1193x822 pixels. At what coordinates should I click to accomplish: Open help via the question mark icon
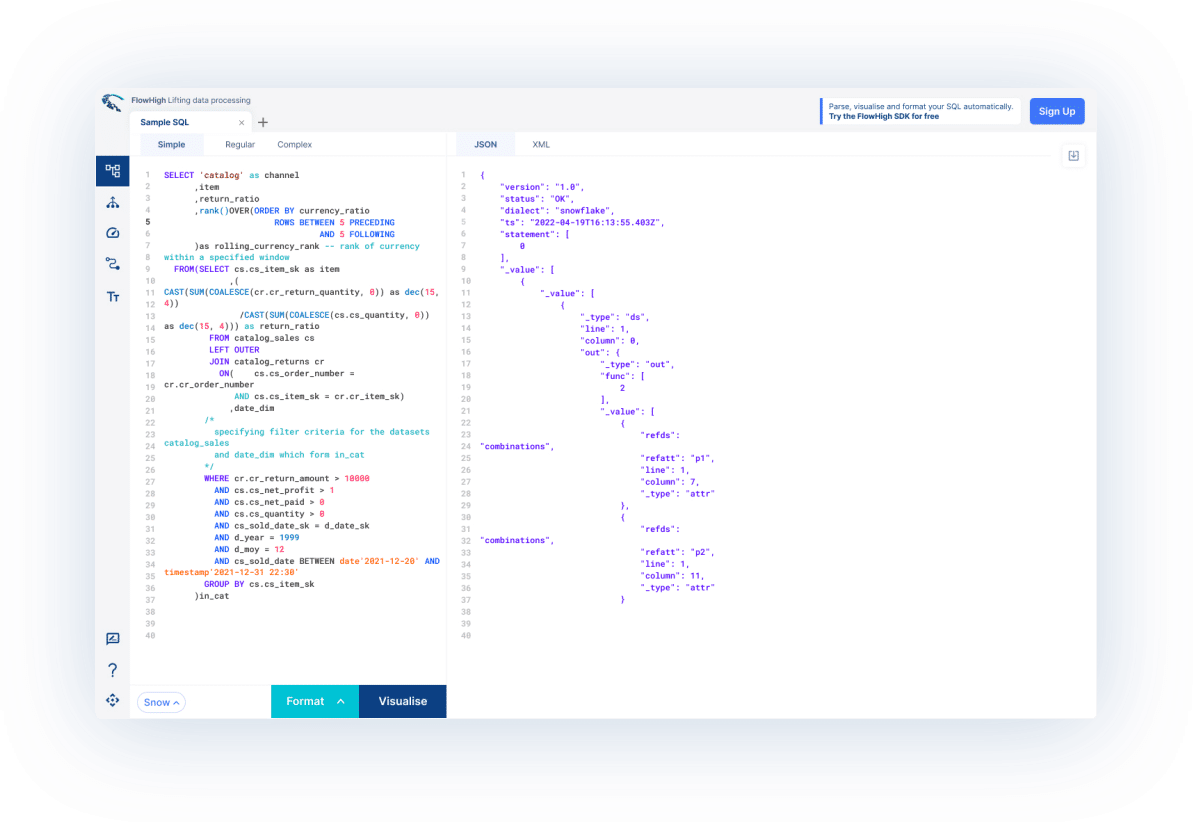click(x=113, y=670)
